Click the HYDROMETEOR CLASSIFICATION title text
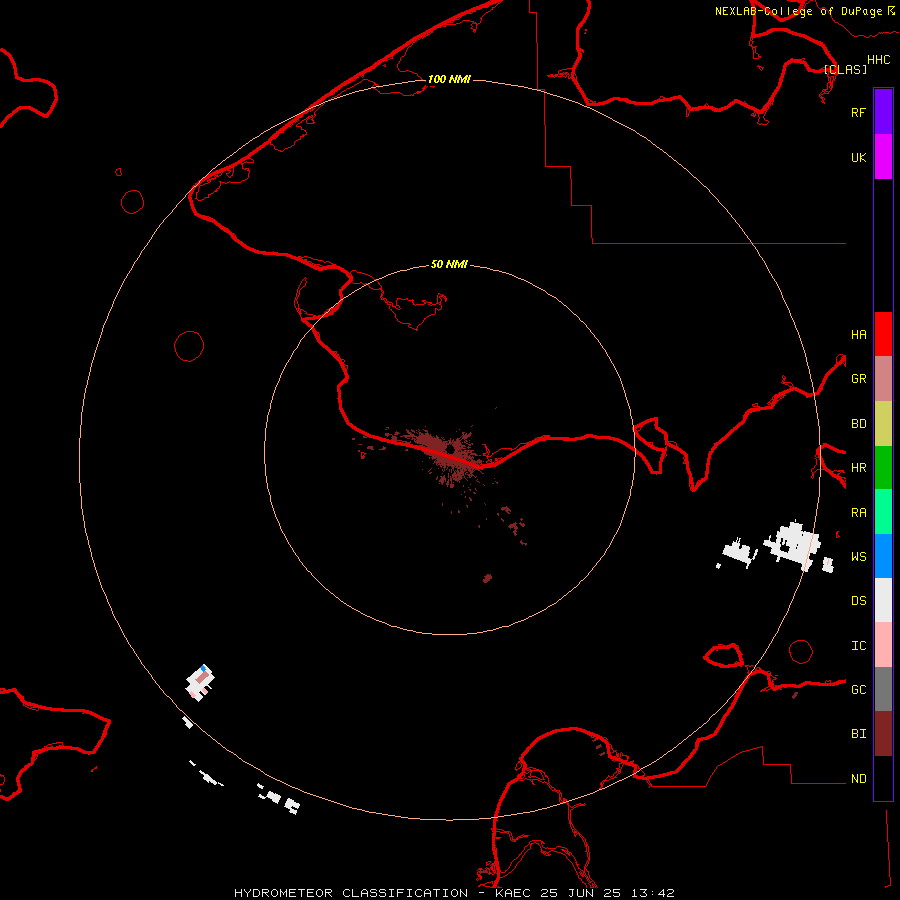 (351, 893)
